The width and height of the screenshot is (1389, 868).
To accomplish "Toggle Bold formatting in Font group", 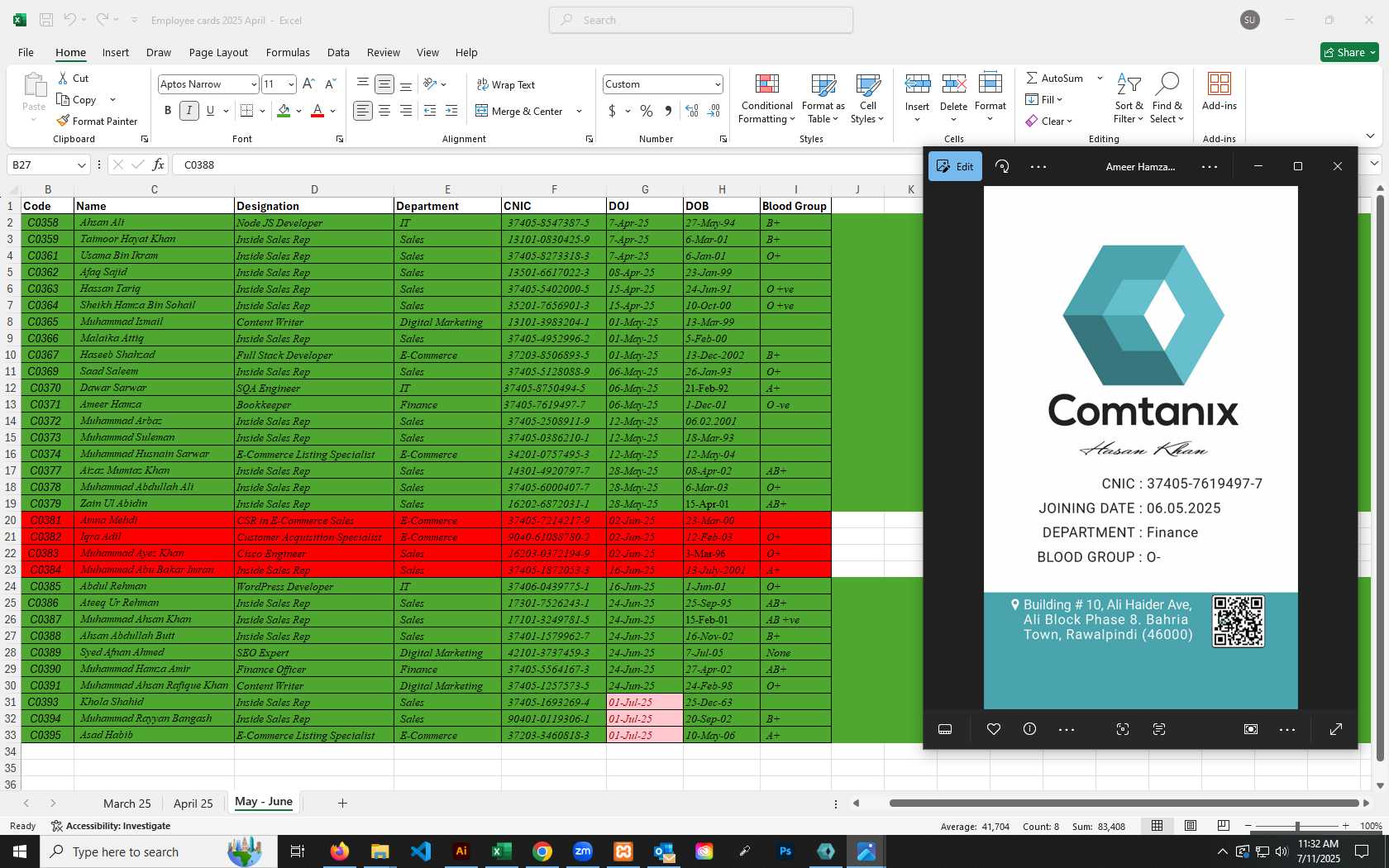I will [x=168, y=111].
